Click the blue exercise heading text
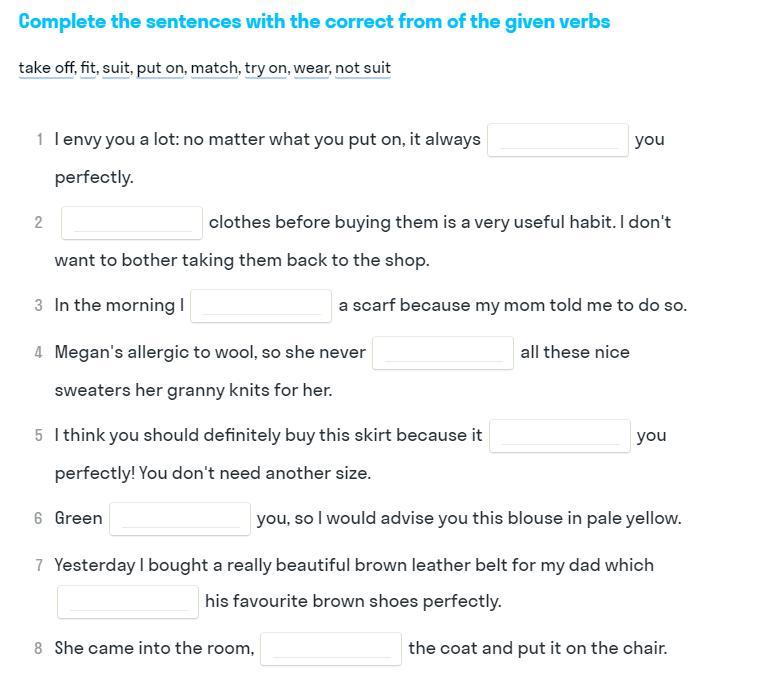The image size is (764, 691). (x=314, y=22)
